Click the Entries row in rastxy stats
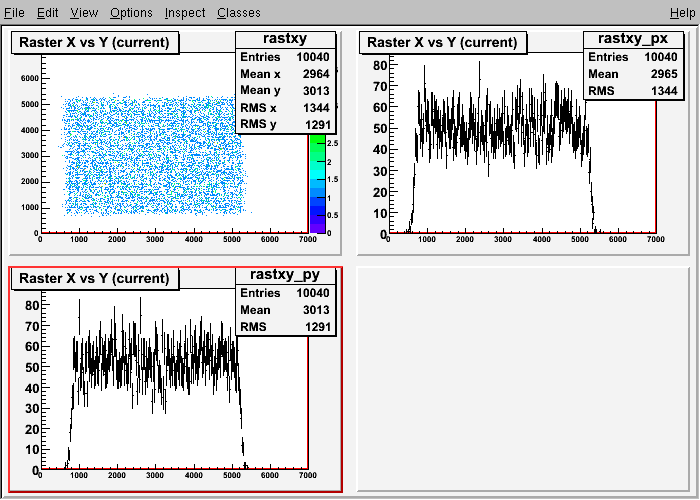Screen dimensions: 700x500 [285, 57]
